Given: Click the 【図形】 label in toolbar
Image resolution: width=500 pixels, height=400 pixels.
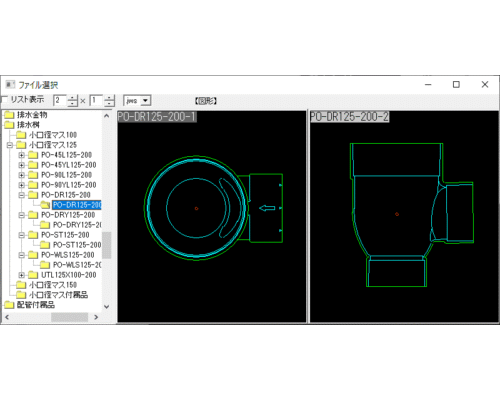Looking at the screenshot, I should click(206, 101).
